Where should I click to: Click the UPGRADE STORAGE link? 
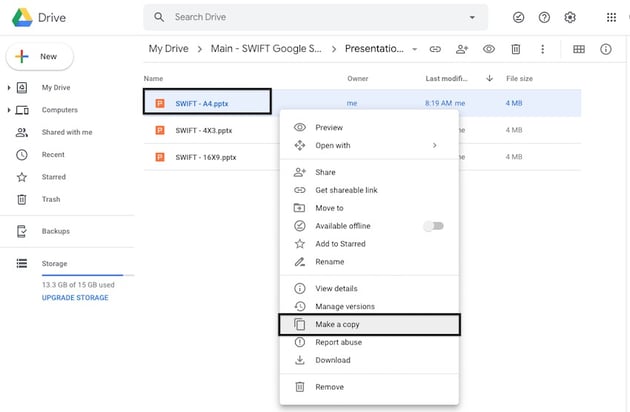[x=75, y=297]
